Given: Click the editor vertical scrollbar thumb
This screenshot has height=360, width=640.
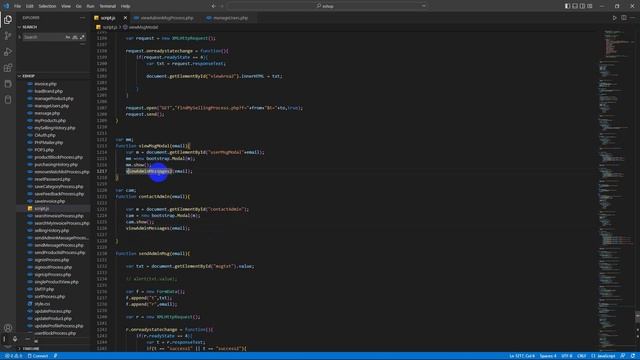Looking at the screenshot, I should (638, 317).
